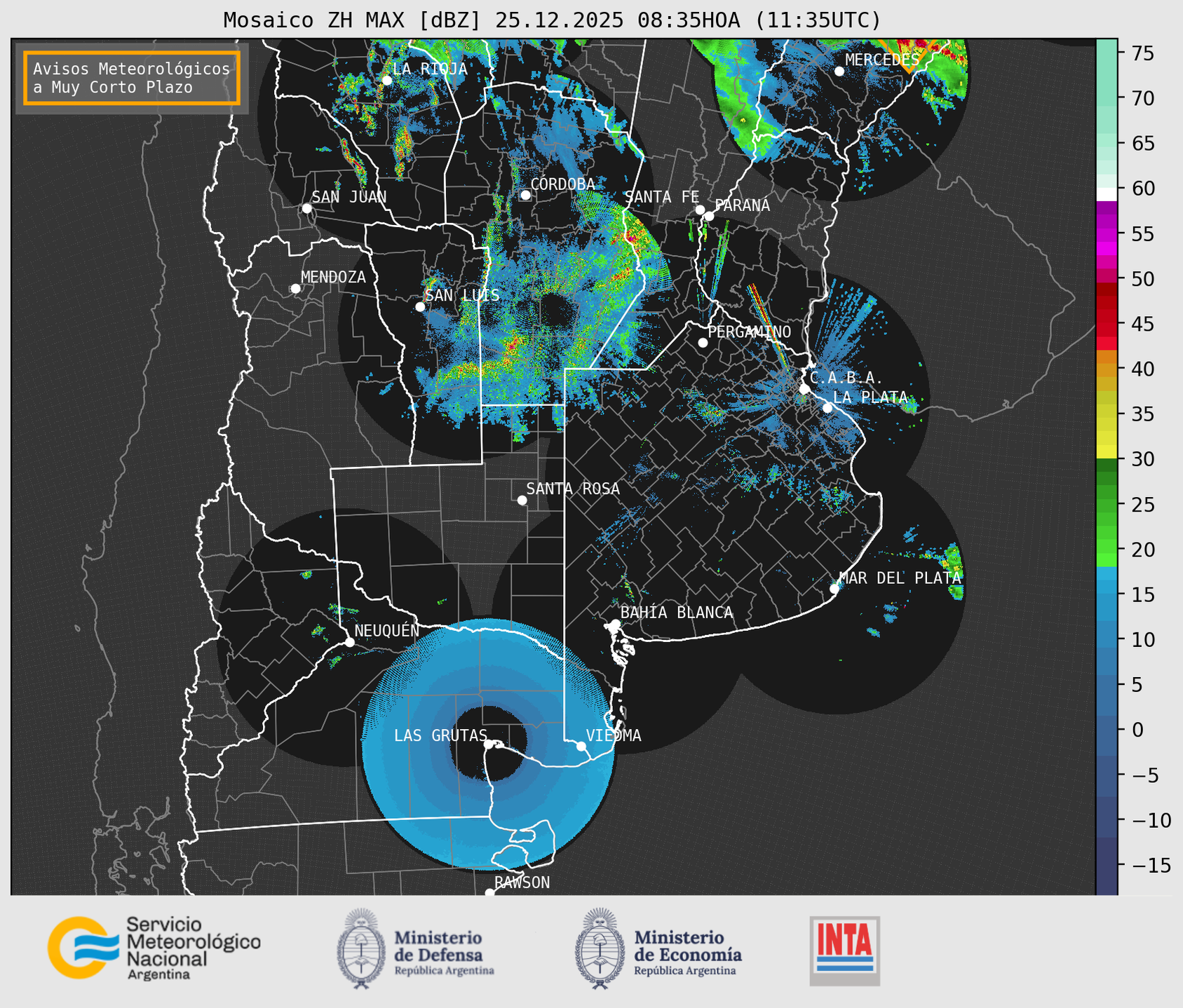Click the 45 label on the color scale
Screen dimensions: 1183x1008
click(1143, 325)
